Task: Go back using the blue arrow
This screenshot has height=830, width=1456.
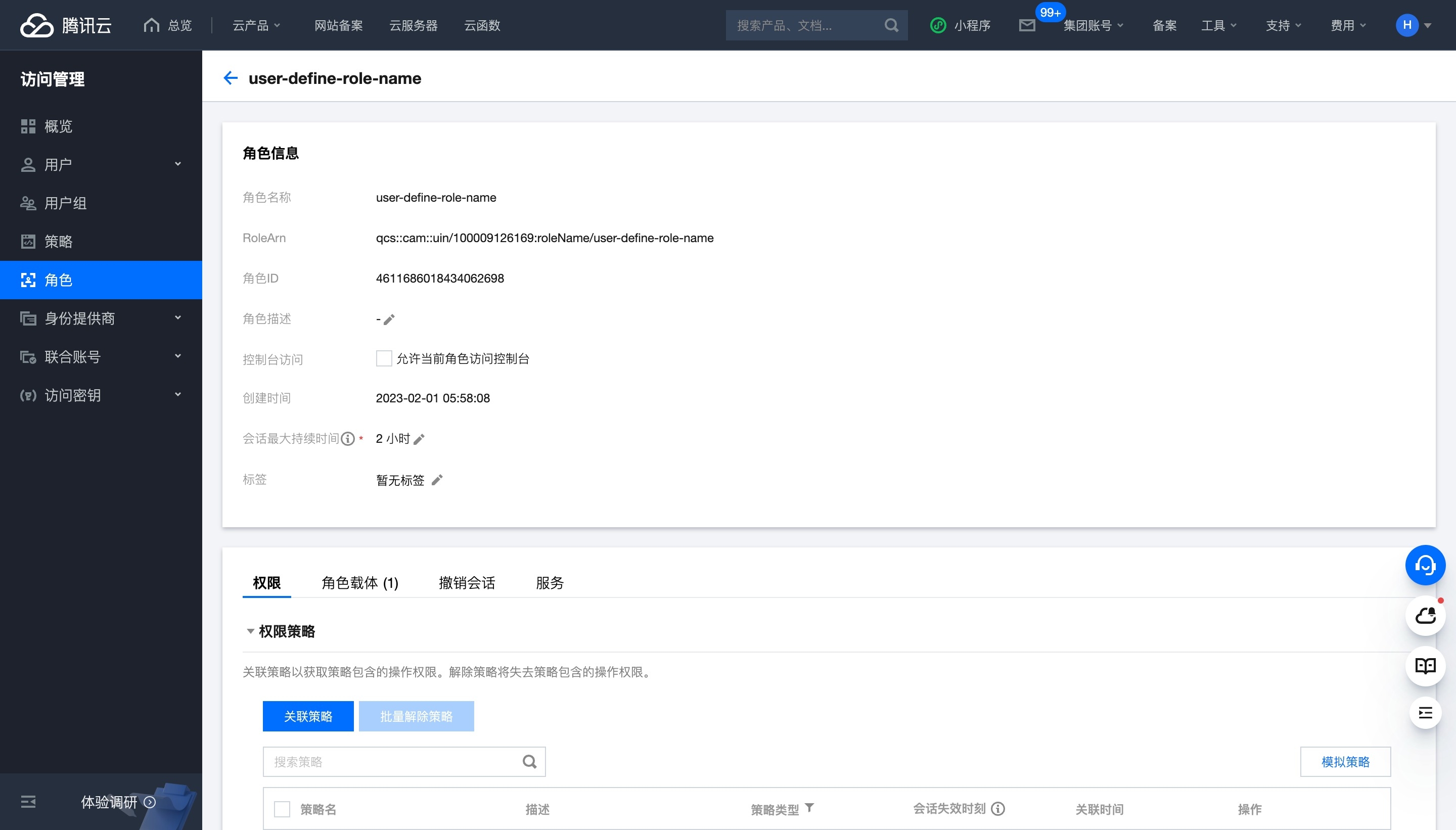Action: tap(231, 78)
